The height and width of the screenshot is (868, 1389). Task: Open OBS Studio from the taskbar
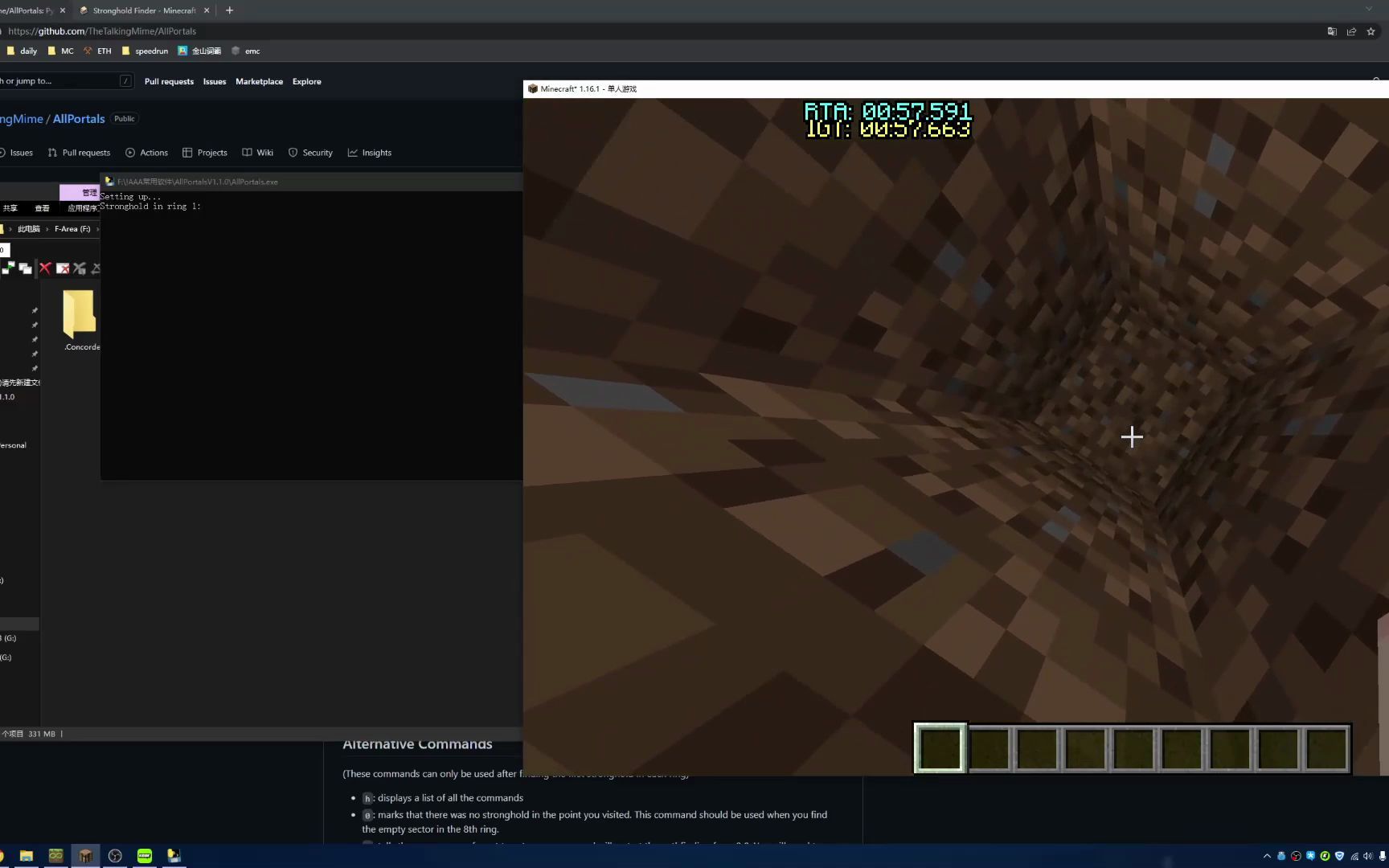[115, 856]
